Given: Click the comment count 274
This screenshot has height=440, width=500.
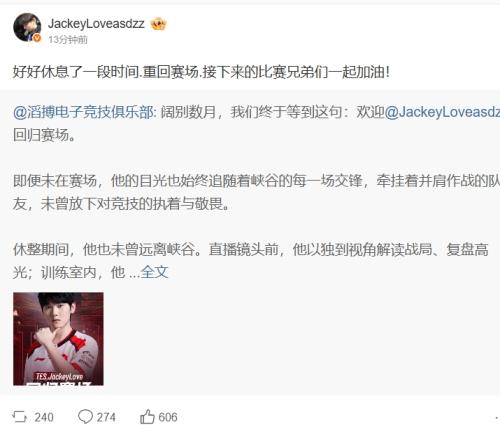Looking at the screenshot, I should pos(106,417).
